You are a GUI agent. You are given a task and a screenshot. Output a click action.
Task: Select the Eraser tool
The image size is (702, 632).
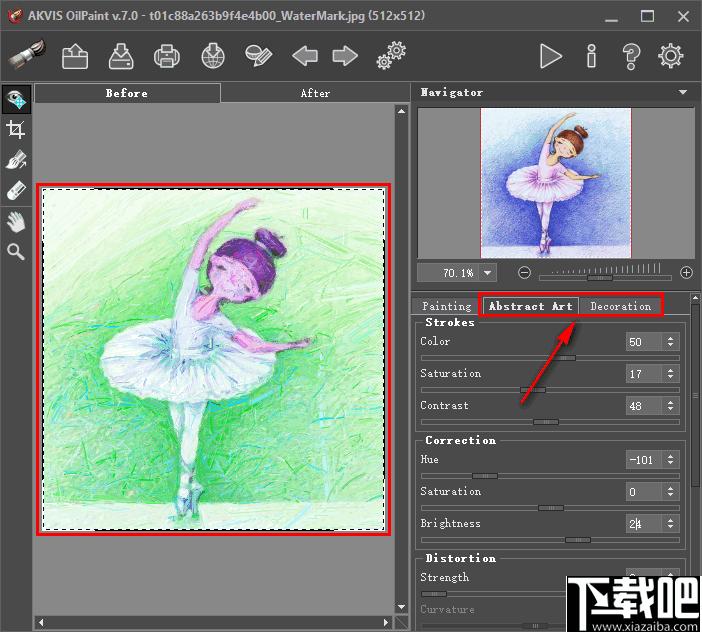16,191
